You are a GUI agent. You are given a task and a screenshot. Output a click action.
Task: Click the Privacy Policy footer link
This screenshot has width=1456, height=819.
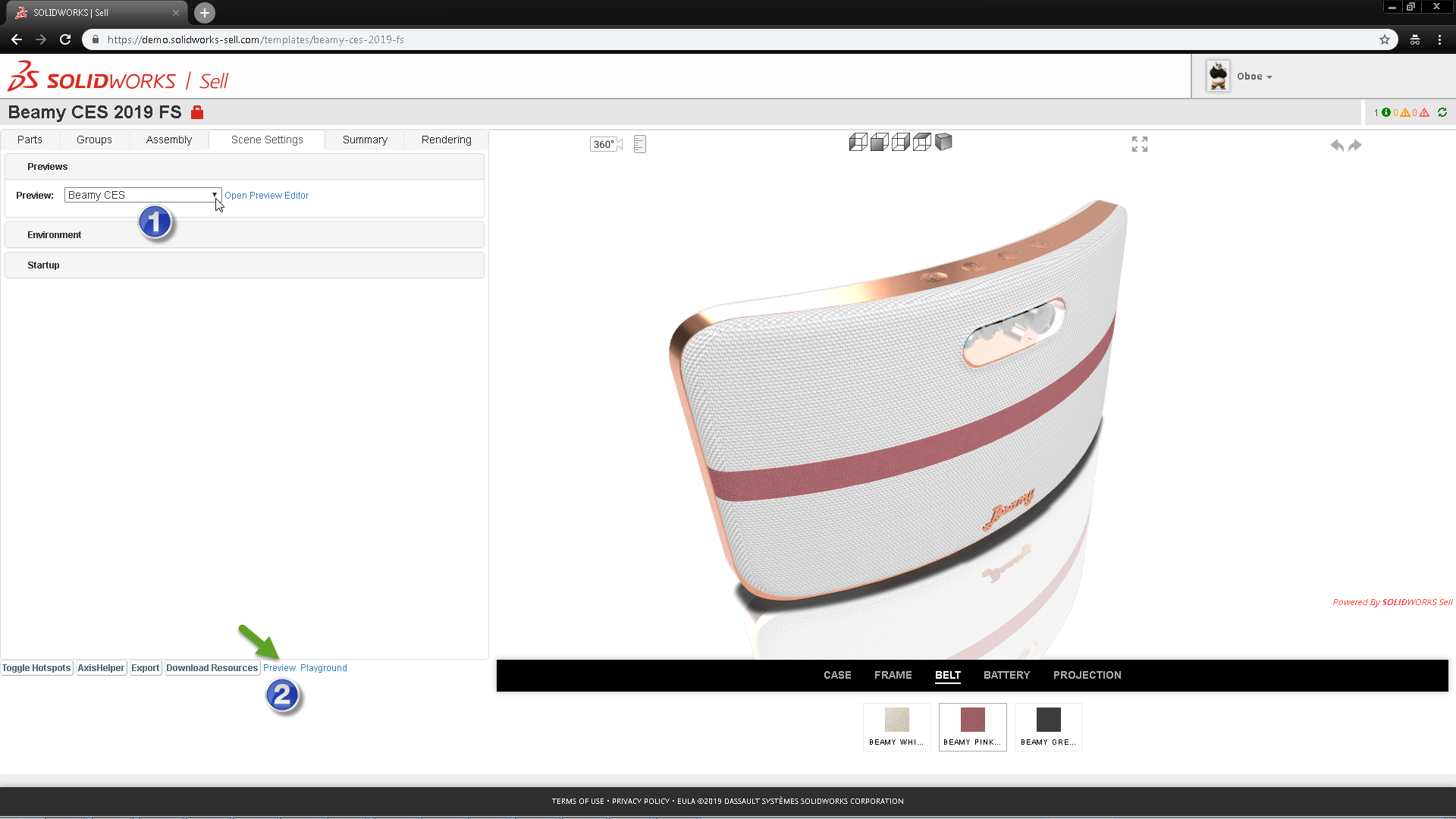pyautogui.click(x=641, y=802)
